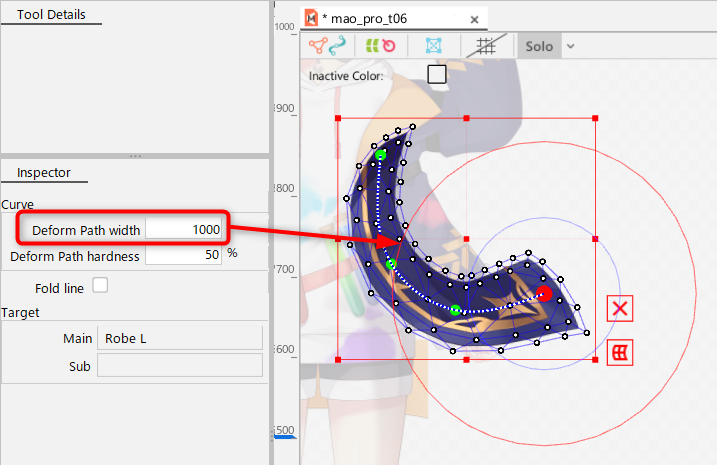Click the red end point of deform path
The image size is (717, 465).
[x=543, y=293]
